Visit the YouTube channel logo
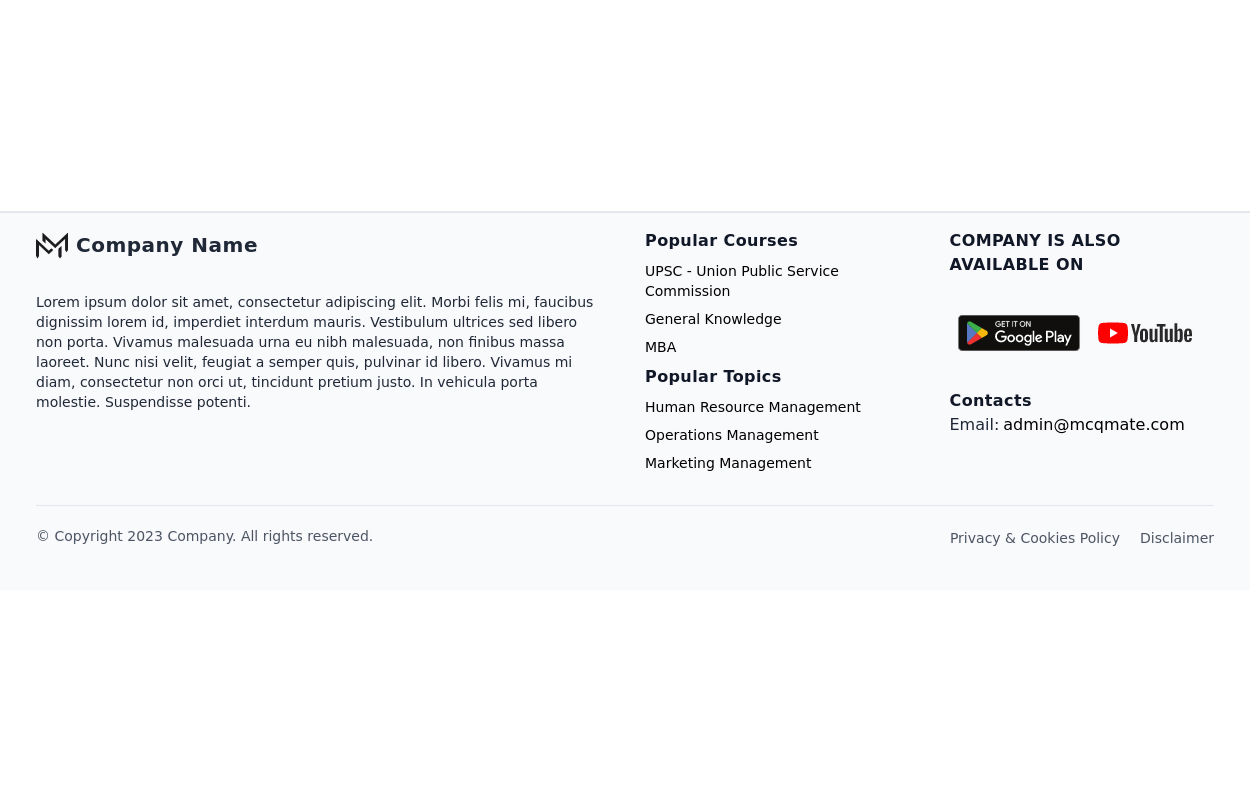 [1145, 333]
